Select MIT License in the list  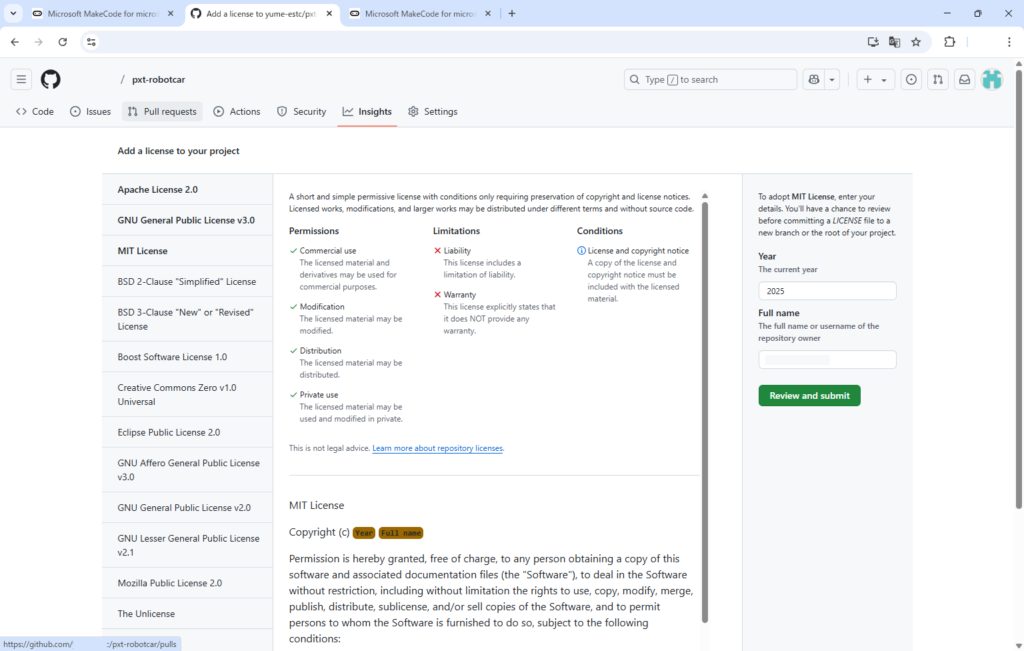click(x=187, y=251)
